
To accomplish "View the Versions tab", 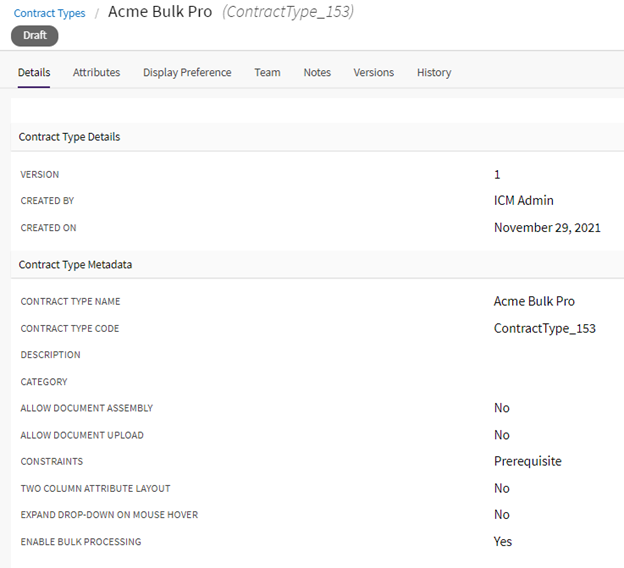I will [x=373, y=73].
